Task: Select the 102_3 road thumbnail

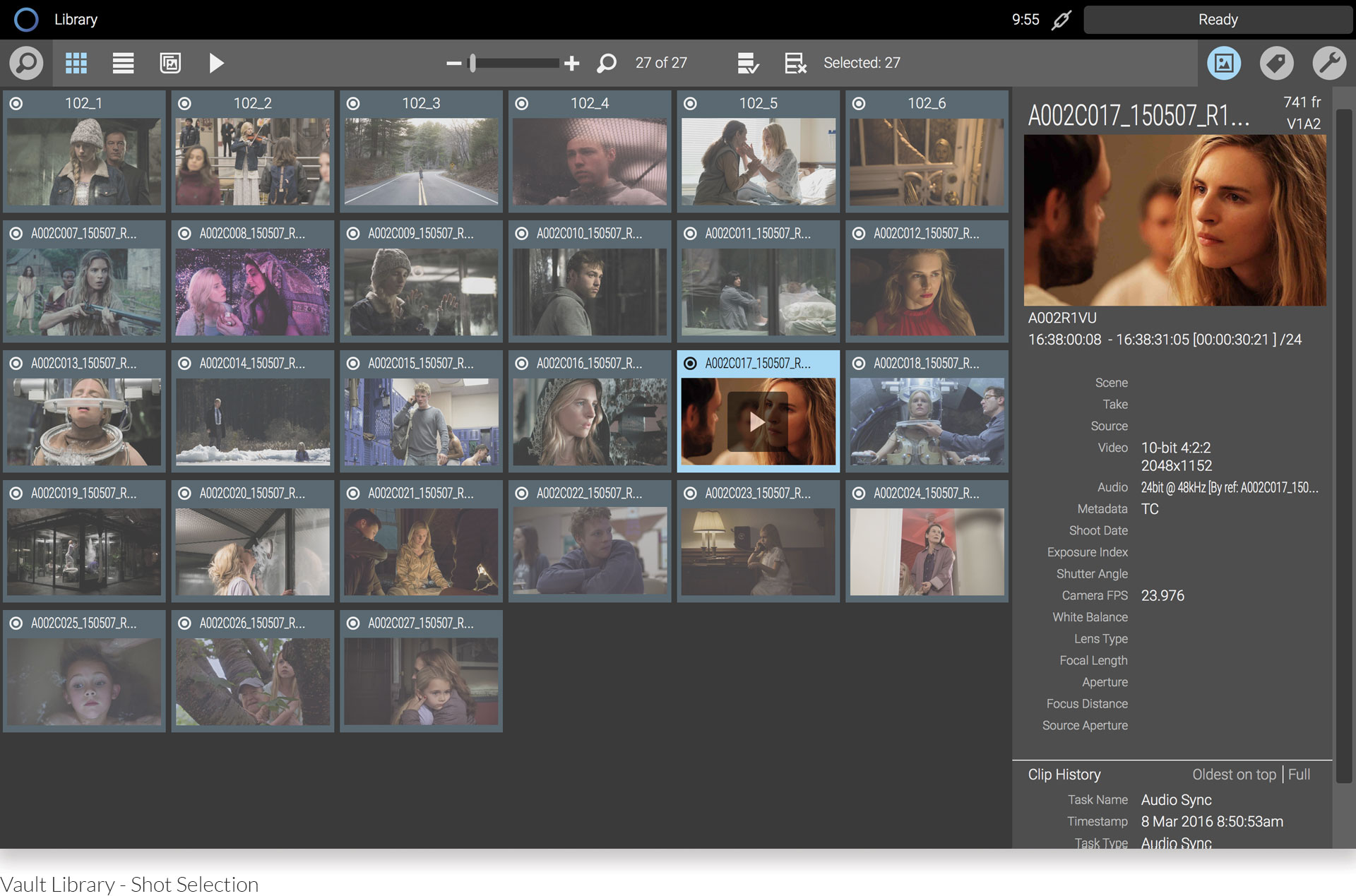Action: pyautogui.click(x=421, y=162)
